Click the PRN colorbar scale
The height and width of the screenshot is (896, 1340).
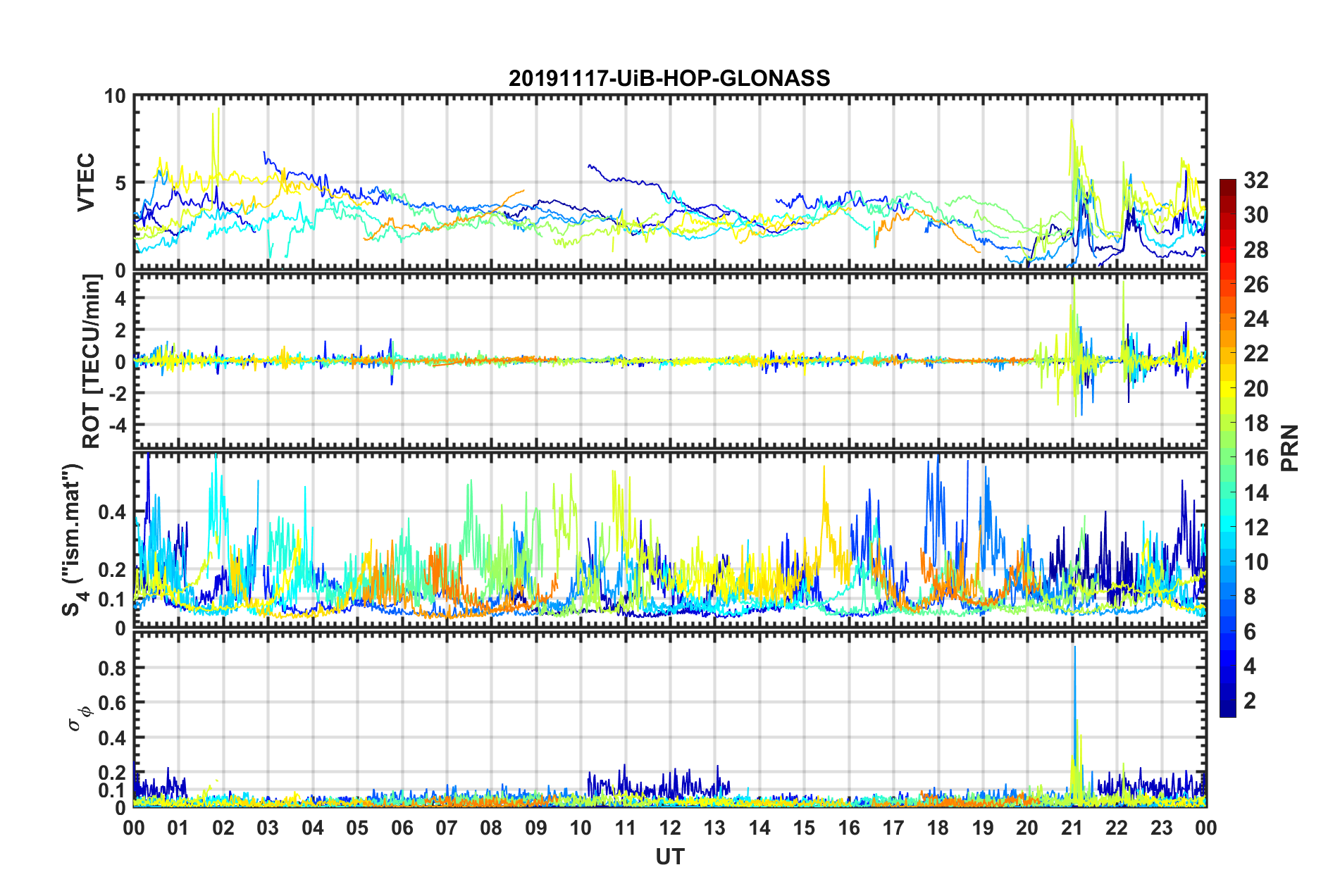[x=1227, y=448]
